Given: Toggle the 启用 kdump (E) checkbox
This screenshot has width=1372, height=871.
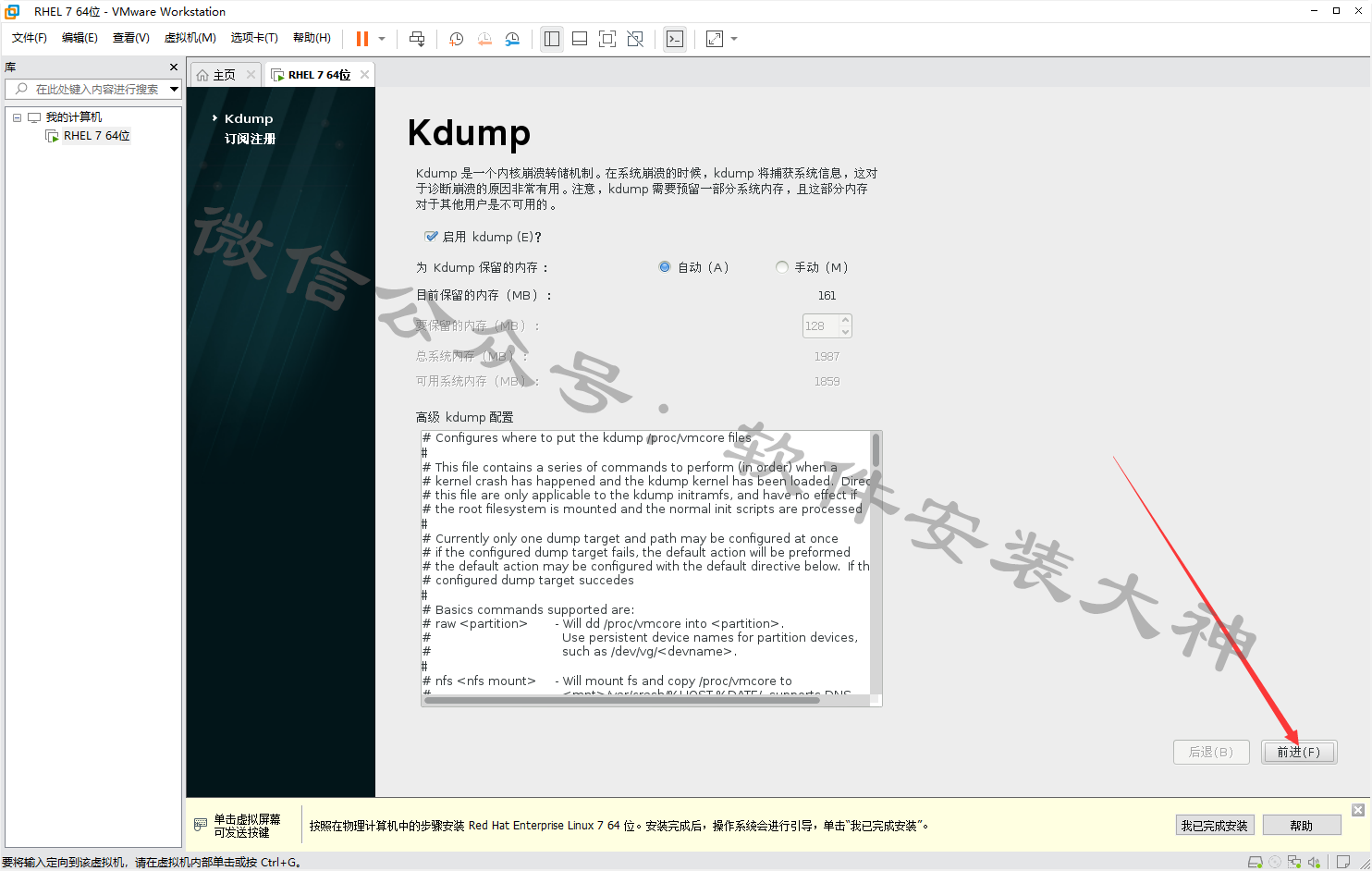Looking at the screenshot, I should tap(431, 237).
